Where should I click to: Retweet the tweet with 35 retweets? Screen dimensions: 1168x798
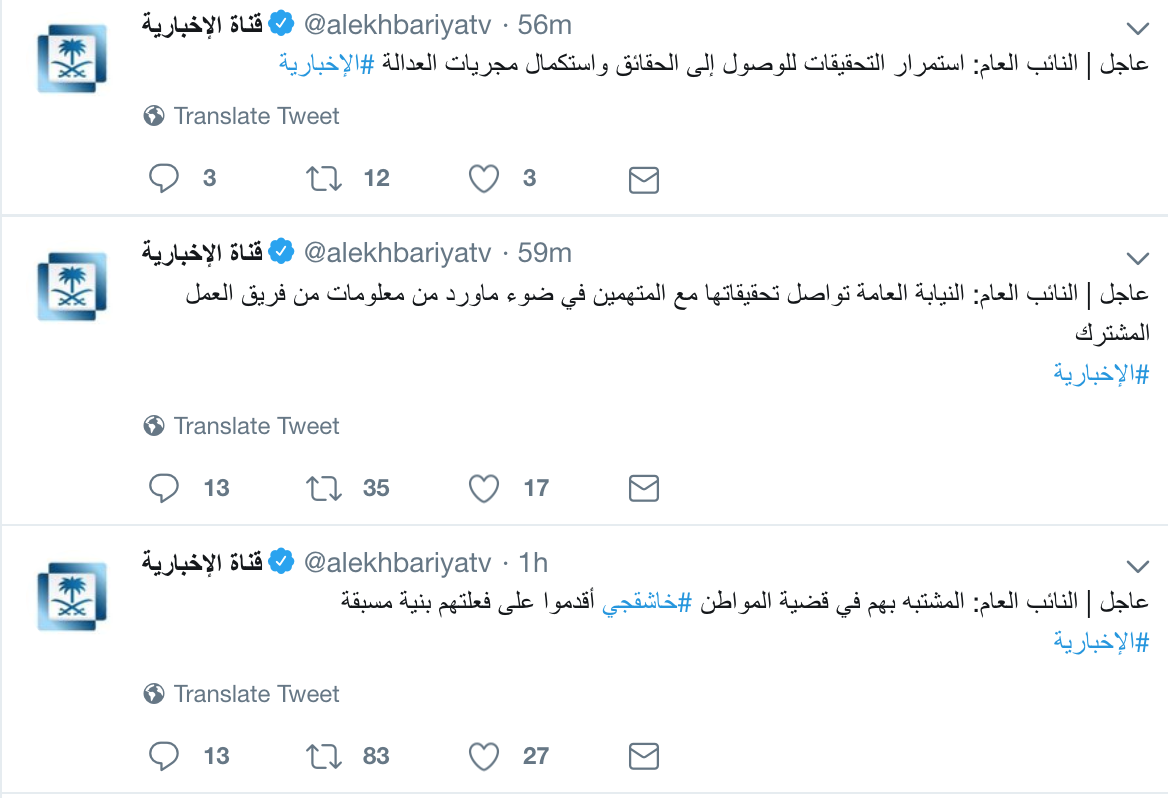(x=324, y=488)
